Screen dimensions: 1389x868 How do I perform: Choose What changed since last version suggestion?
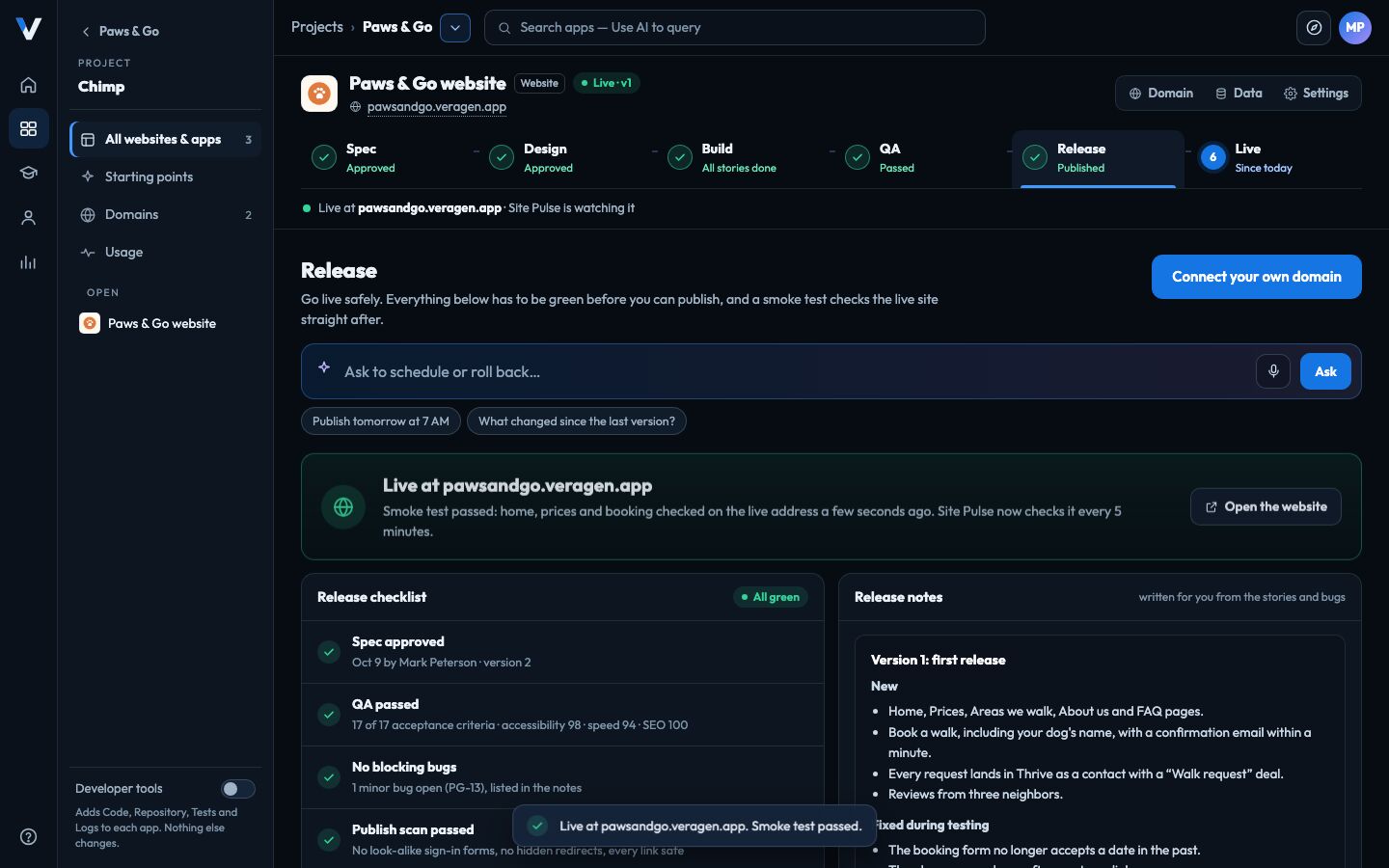(577, 421)
